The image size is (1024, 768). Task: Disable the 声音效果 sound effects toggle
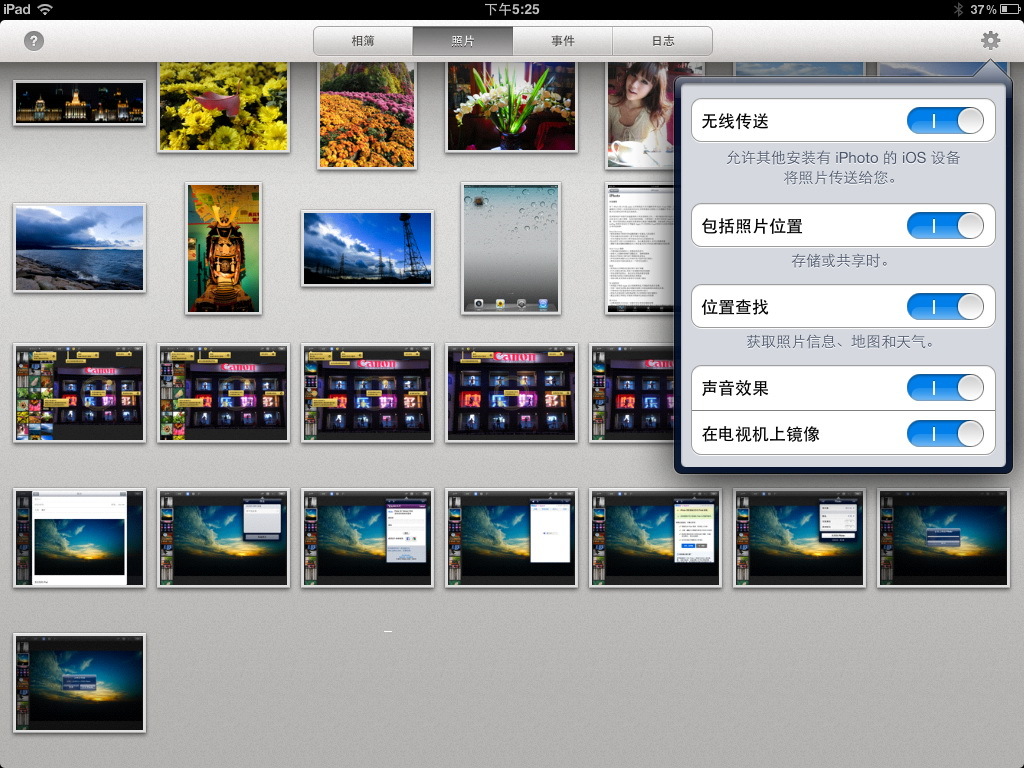pyautogui.click(x=944, y=387)
